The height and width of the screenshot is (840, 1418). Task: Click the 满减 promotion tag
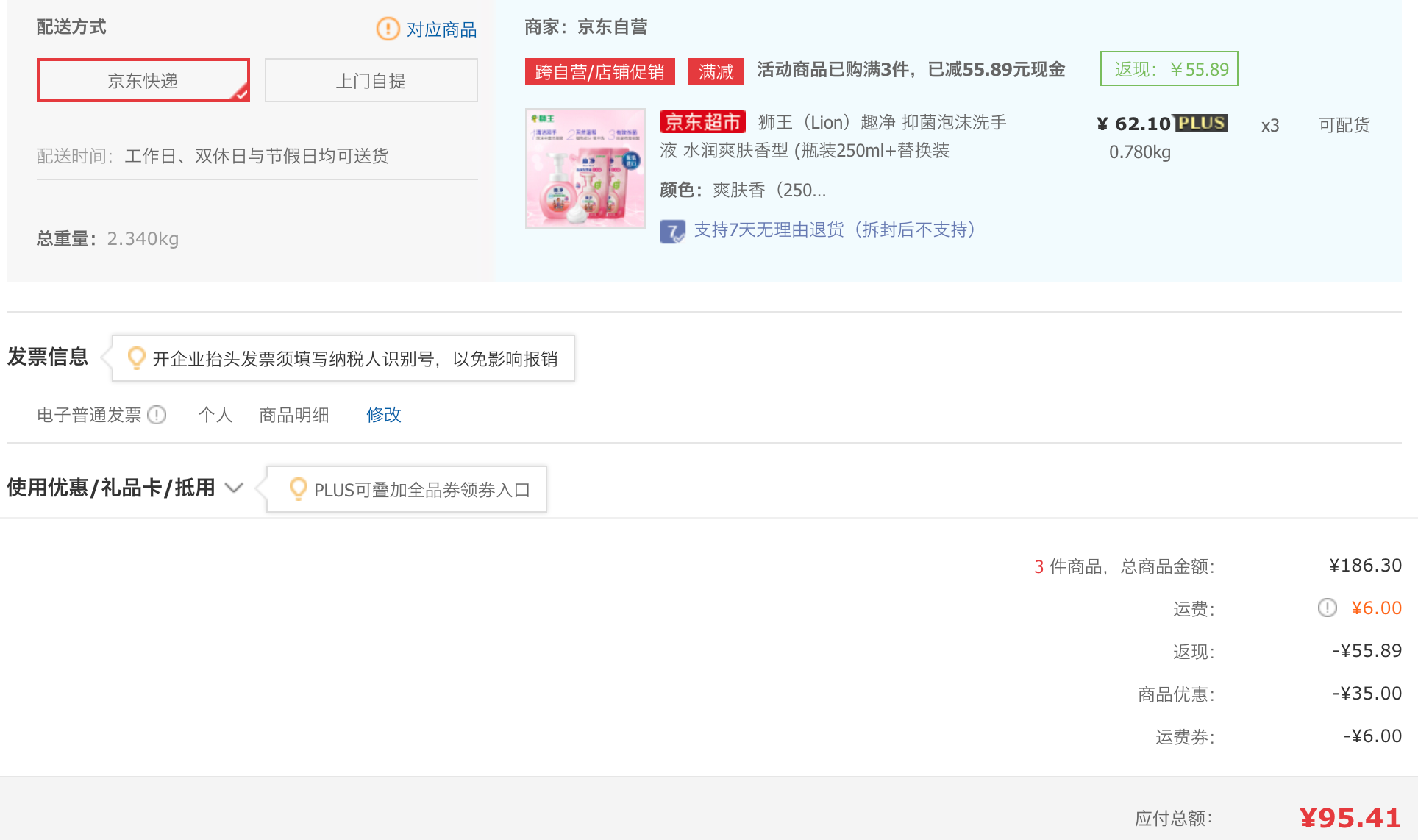716,71
